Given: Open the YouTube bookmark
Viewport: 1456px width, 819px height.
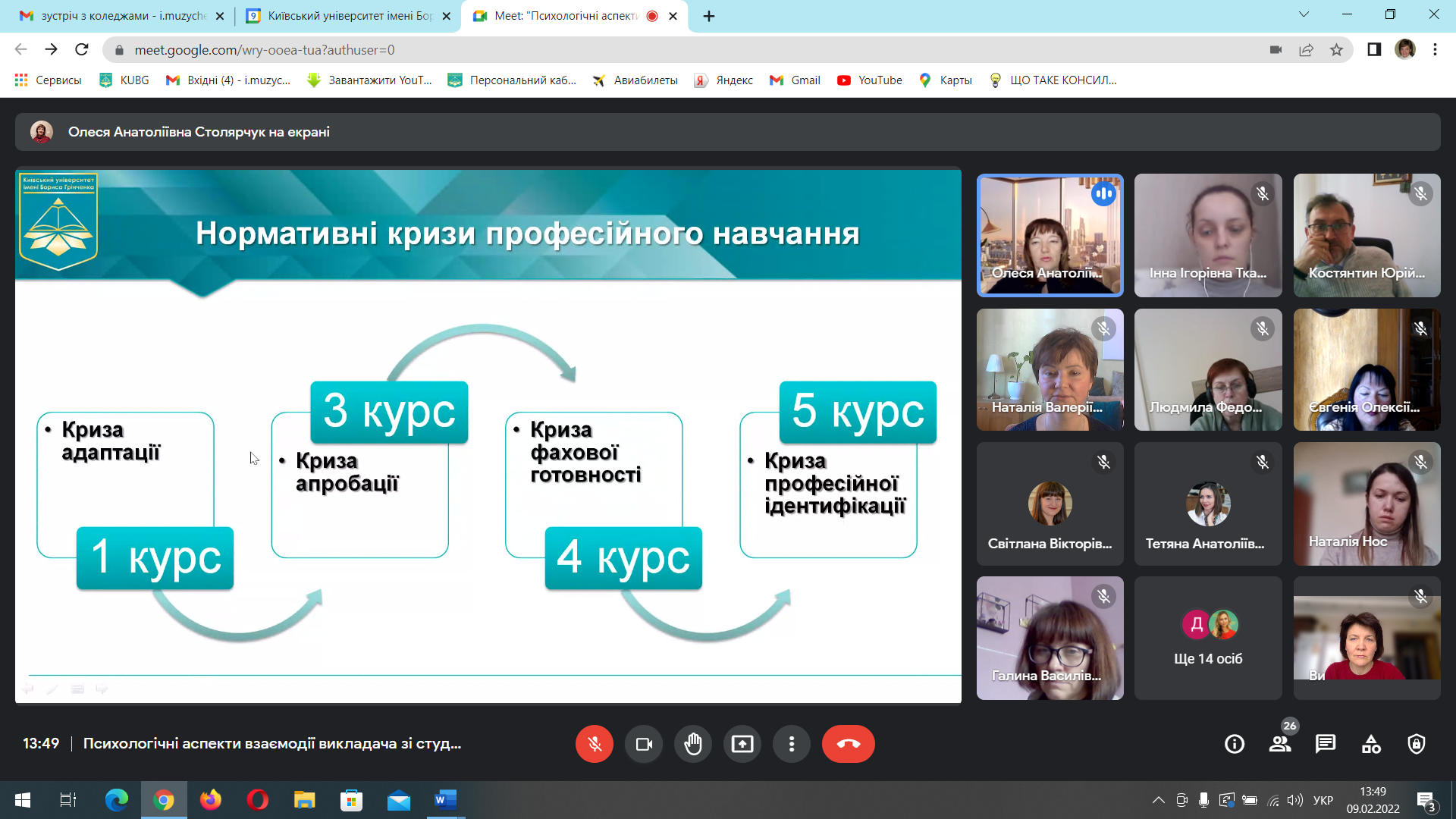Looking at the screenshot, I should [x=870, y=80].
